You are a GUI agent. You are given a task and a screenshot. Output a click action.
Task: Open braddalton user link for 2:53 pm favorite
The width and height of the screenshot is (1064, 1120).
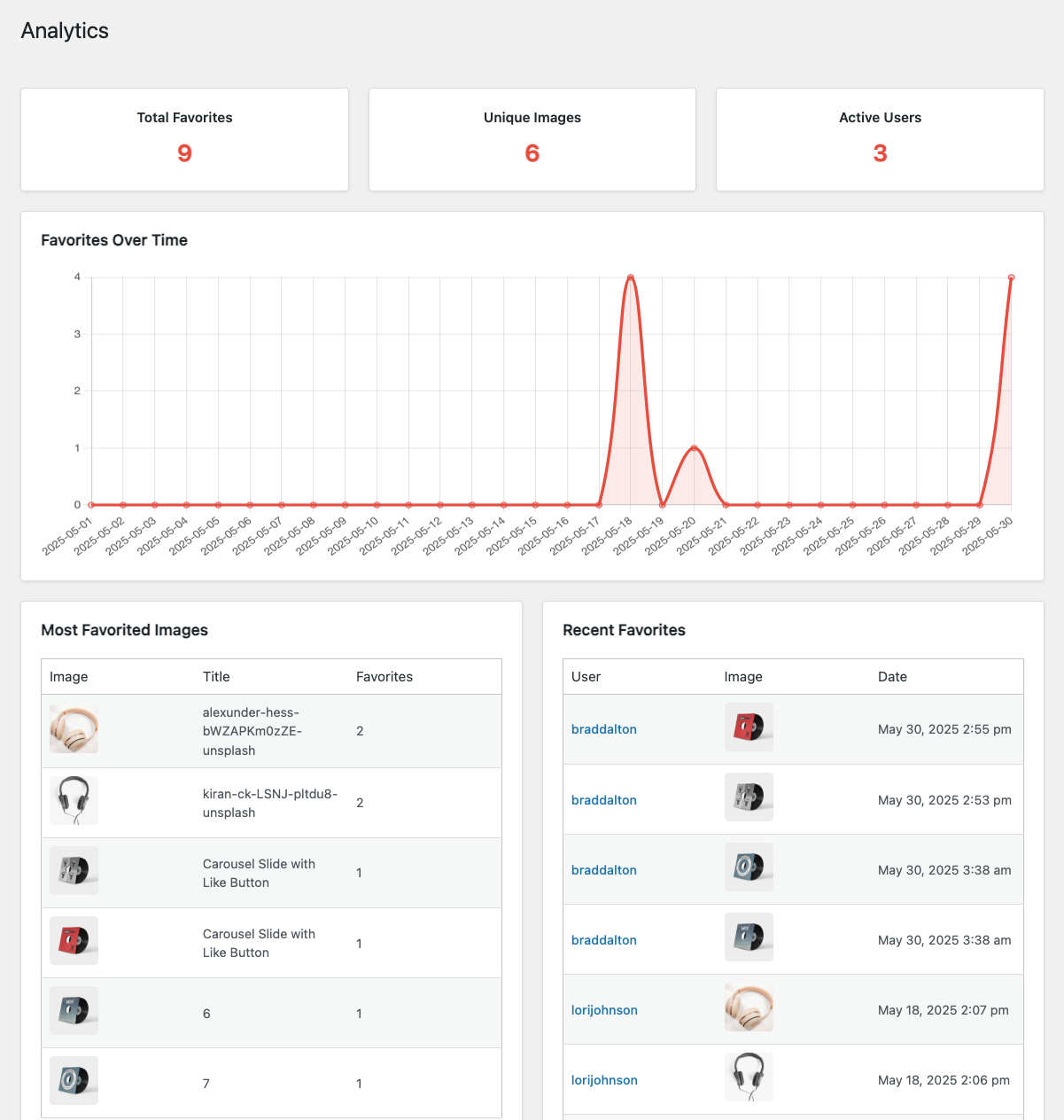point(604,800)
